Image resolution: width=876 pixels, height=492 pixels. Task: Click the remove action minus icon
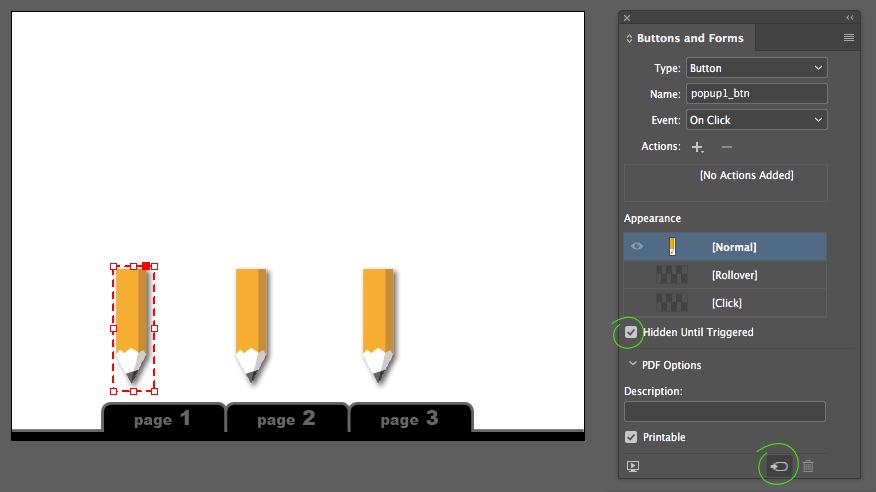click(x=727, y=147)
